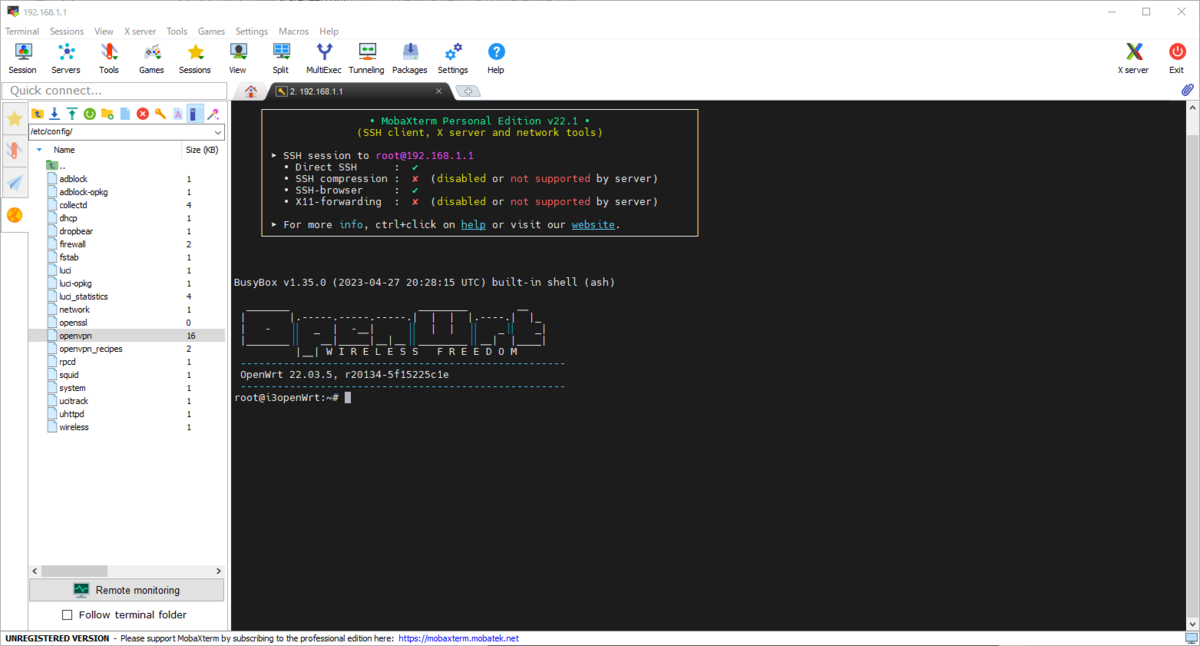
Task: Open the Macros menu
Action: 294,31
